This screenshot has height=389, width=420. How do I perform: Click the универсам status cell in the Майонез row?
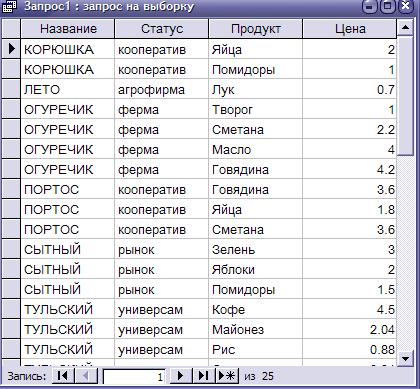(162, 329)
